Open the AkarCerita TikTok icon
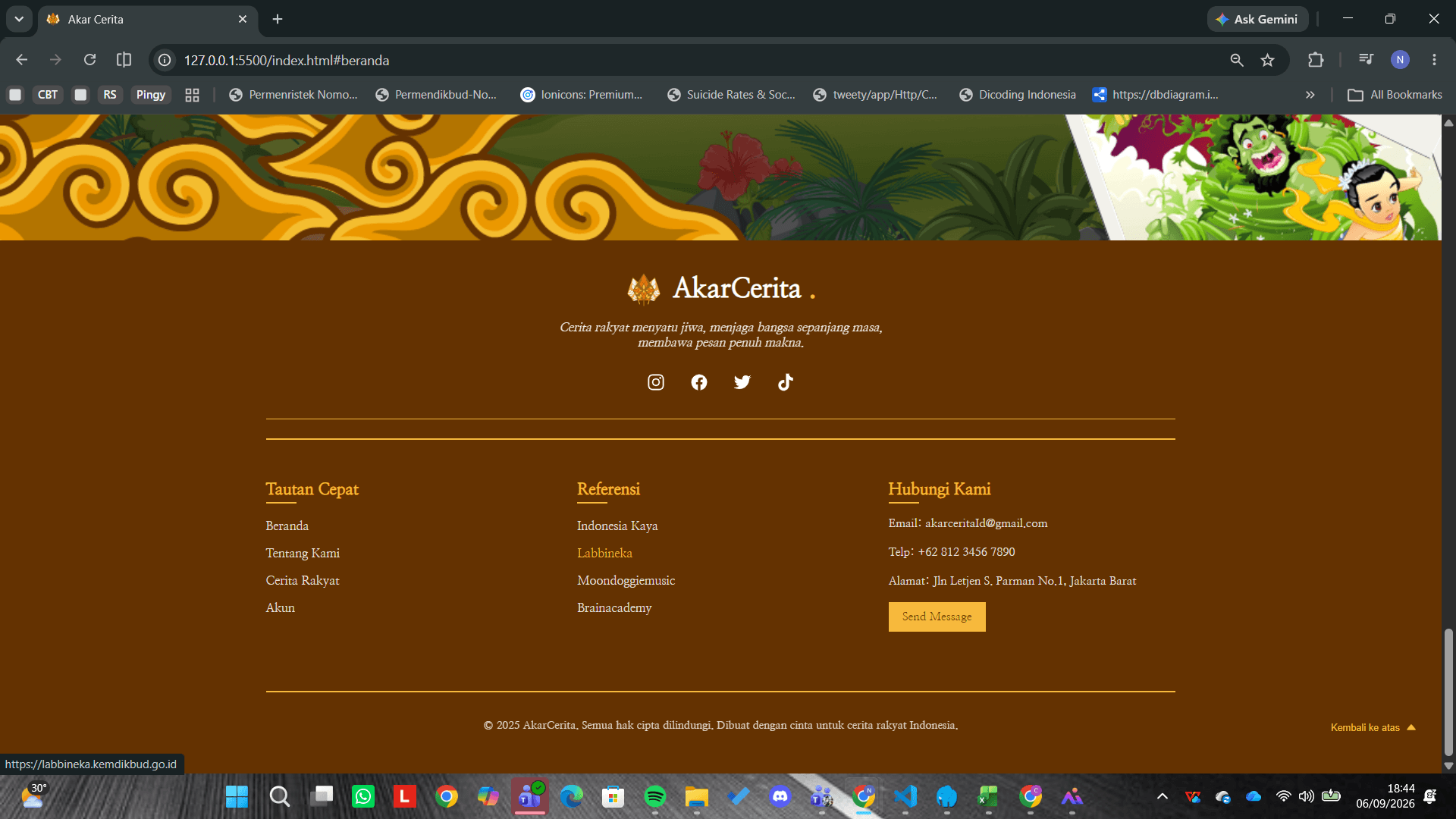This screenshot has width=1456, height=819. 786,382
